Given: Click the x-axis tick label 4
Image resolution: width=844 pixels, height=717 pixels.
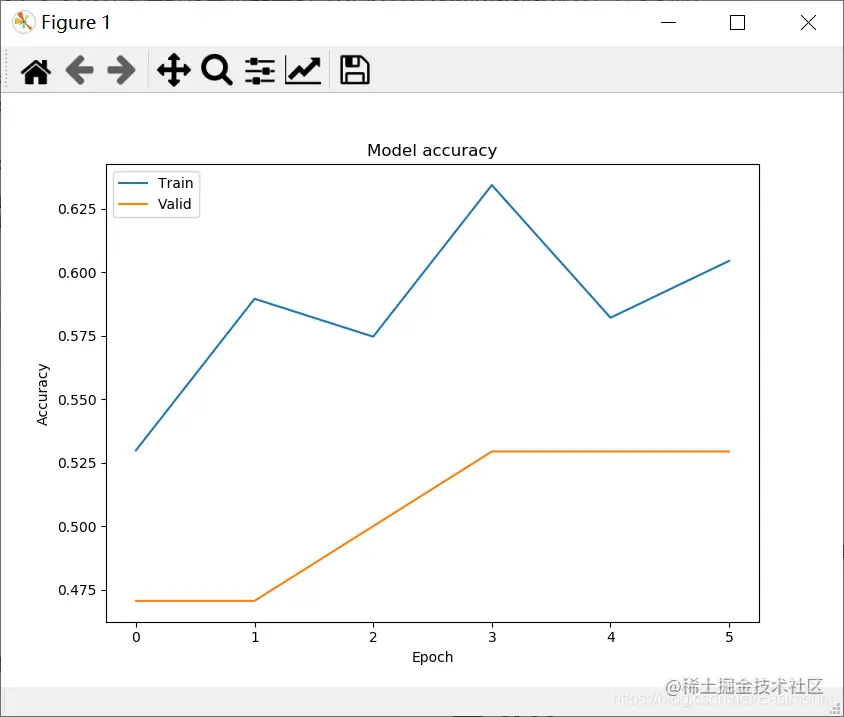Looking at the screenshot, I should (611, 637).
